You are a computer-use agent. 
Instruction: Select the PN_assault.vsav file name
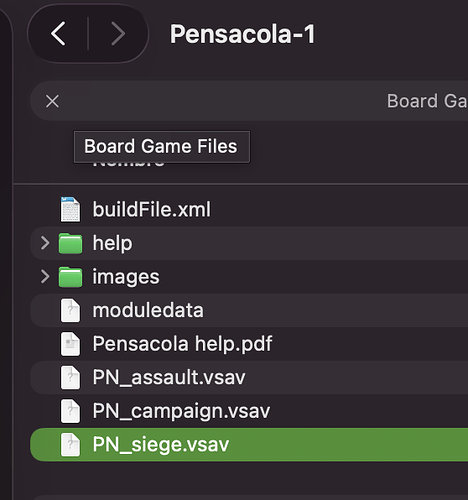(169, 378)
